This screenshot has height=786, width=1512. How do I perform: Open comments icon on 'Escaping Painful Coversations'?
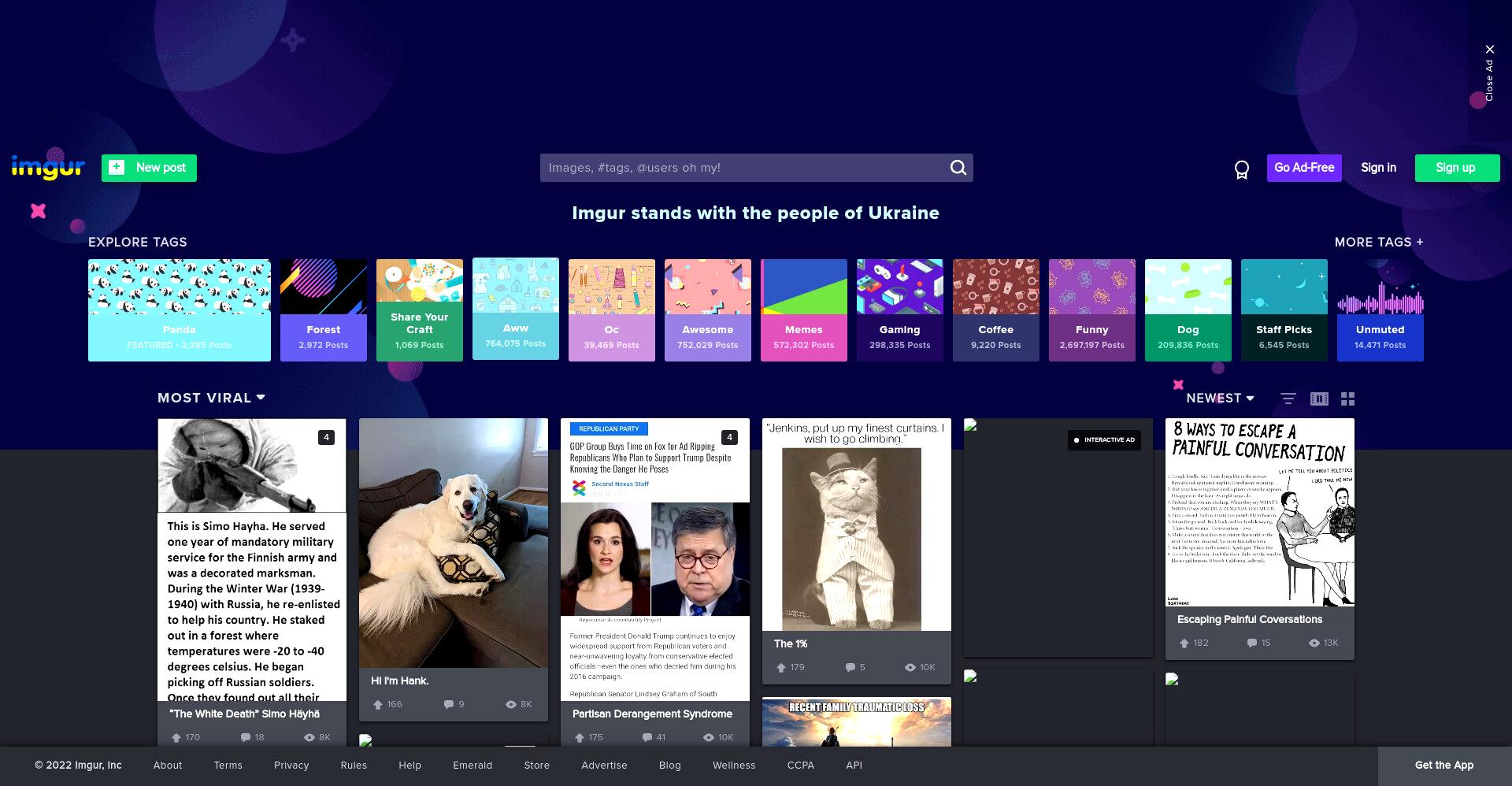click(1252, 643)
